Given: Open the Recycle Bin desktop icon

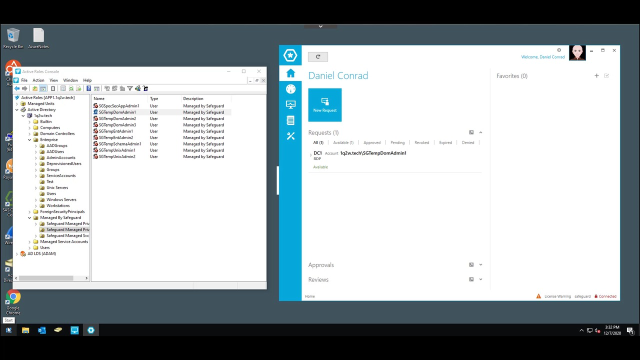Looking at the screenshot, I should tap(13, 38).
